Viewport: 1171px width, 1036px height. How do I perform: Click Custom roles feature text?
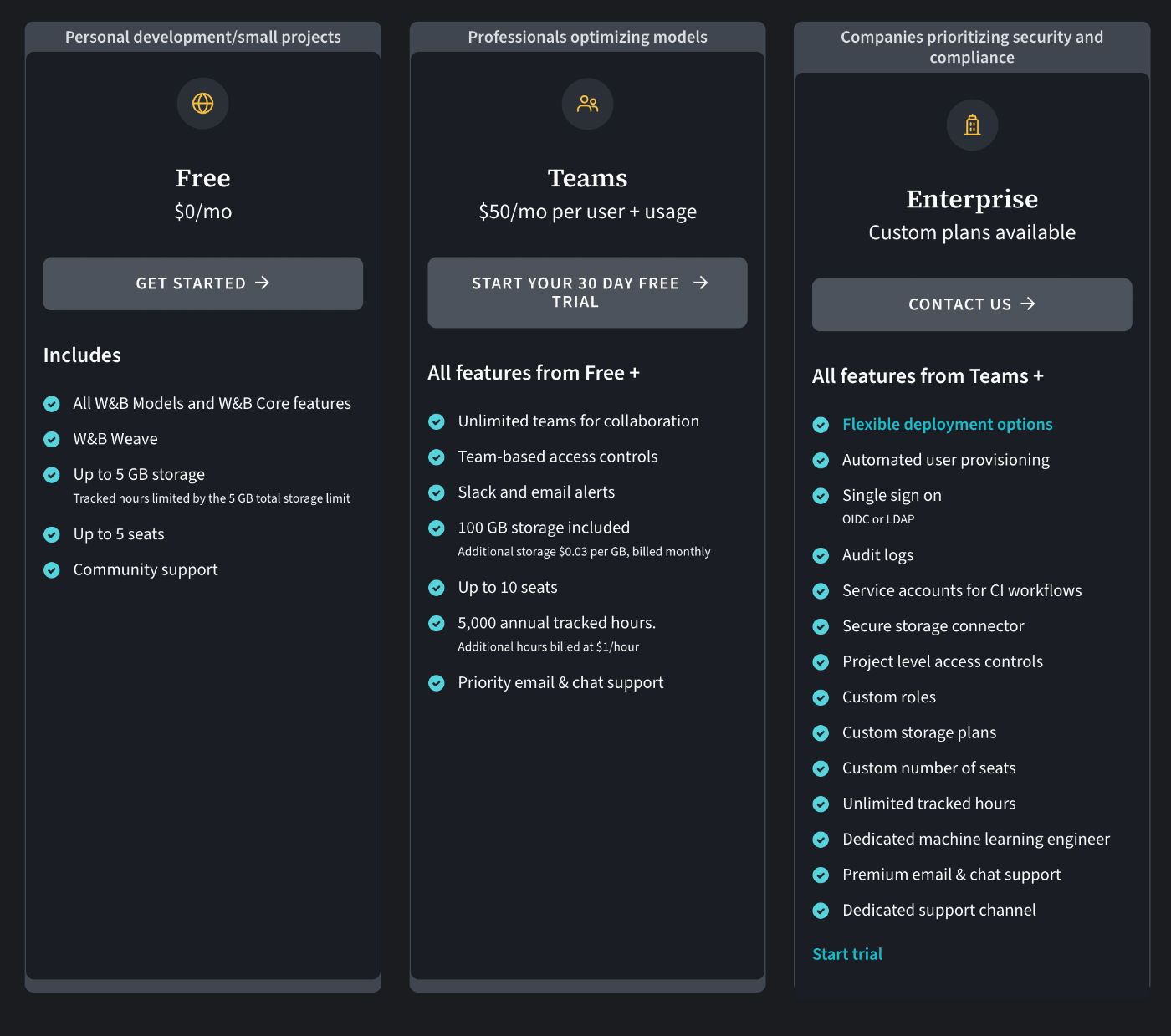click(x=889, y=697)
